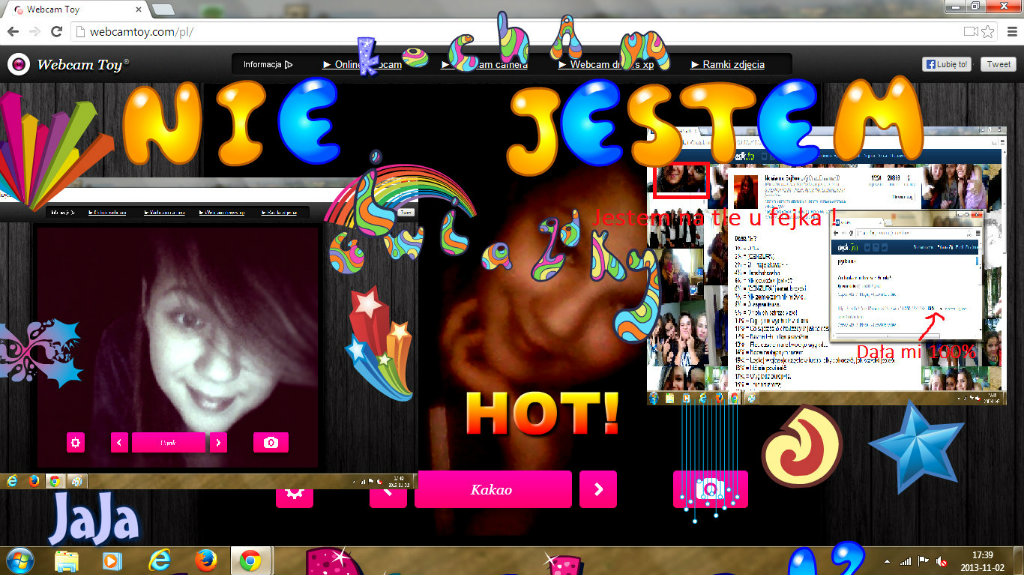This screenshot has height=575, width=1024.
Task: Open settings gear in embedded left screenshot
Action: pos(76,442)
